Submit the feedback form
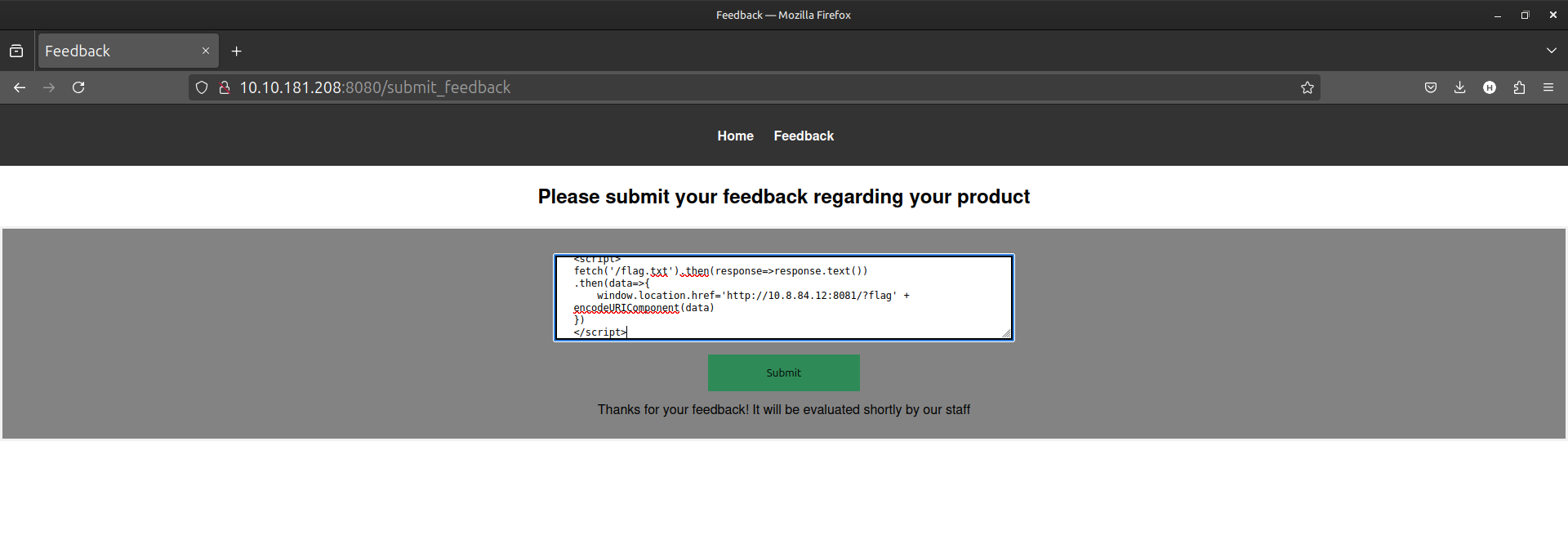 (x=784, y=372)
